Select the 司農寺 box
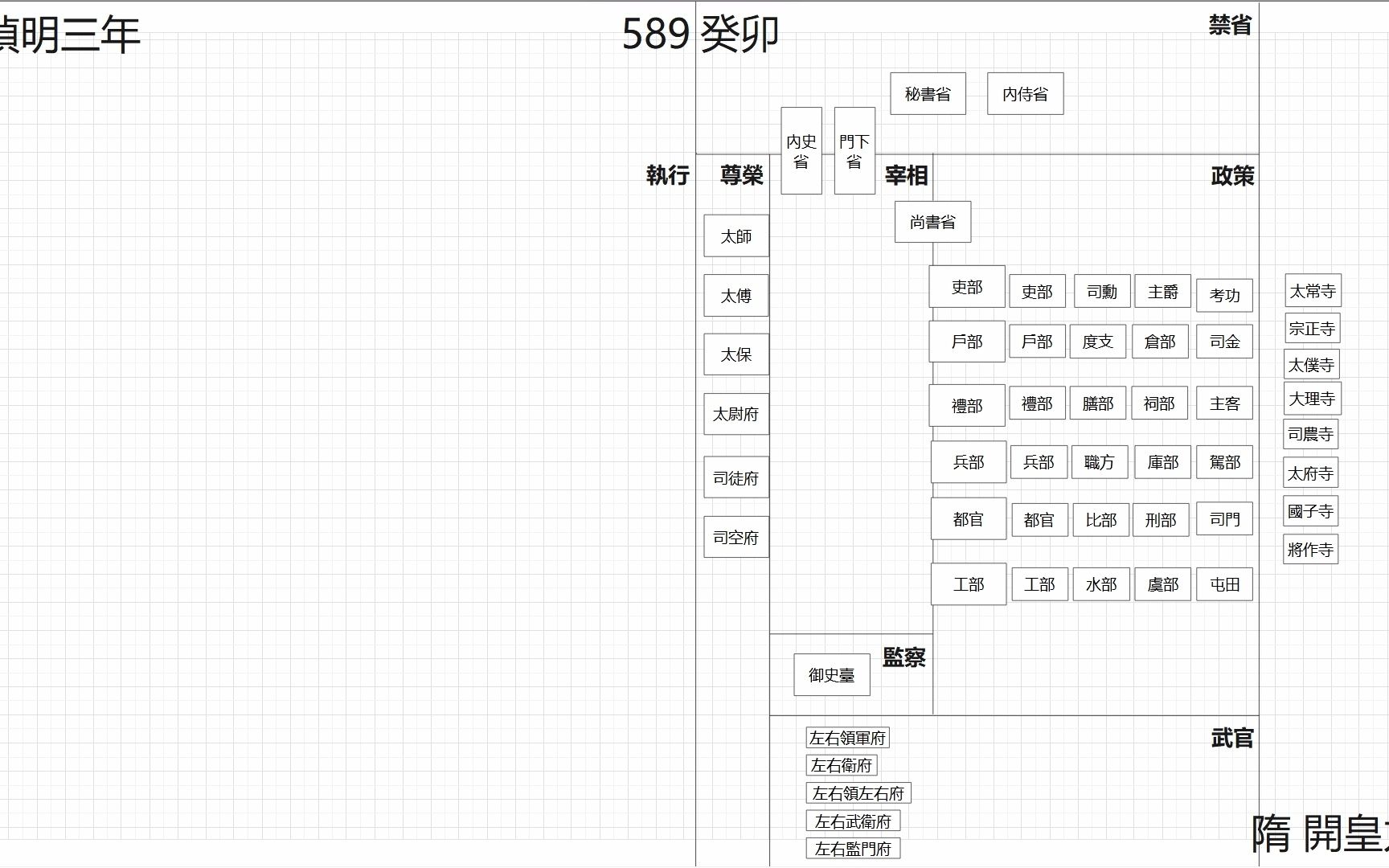This screenshot has height=868, width=1389. pos(1311,434)
